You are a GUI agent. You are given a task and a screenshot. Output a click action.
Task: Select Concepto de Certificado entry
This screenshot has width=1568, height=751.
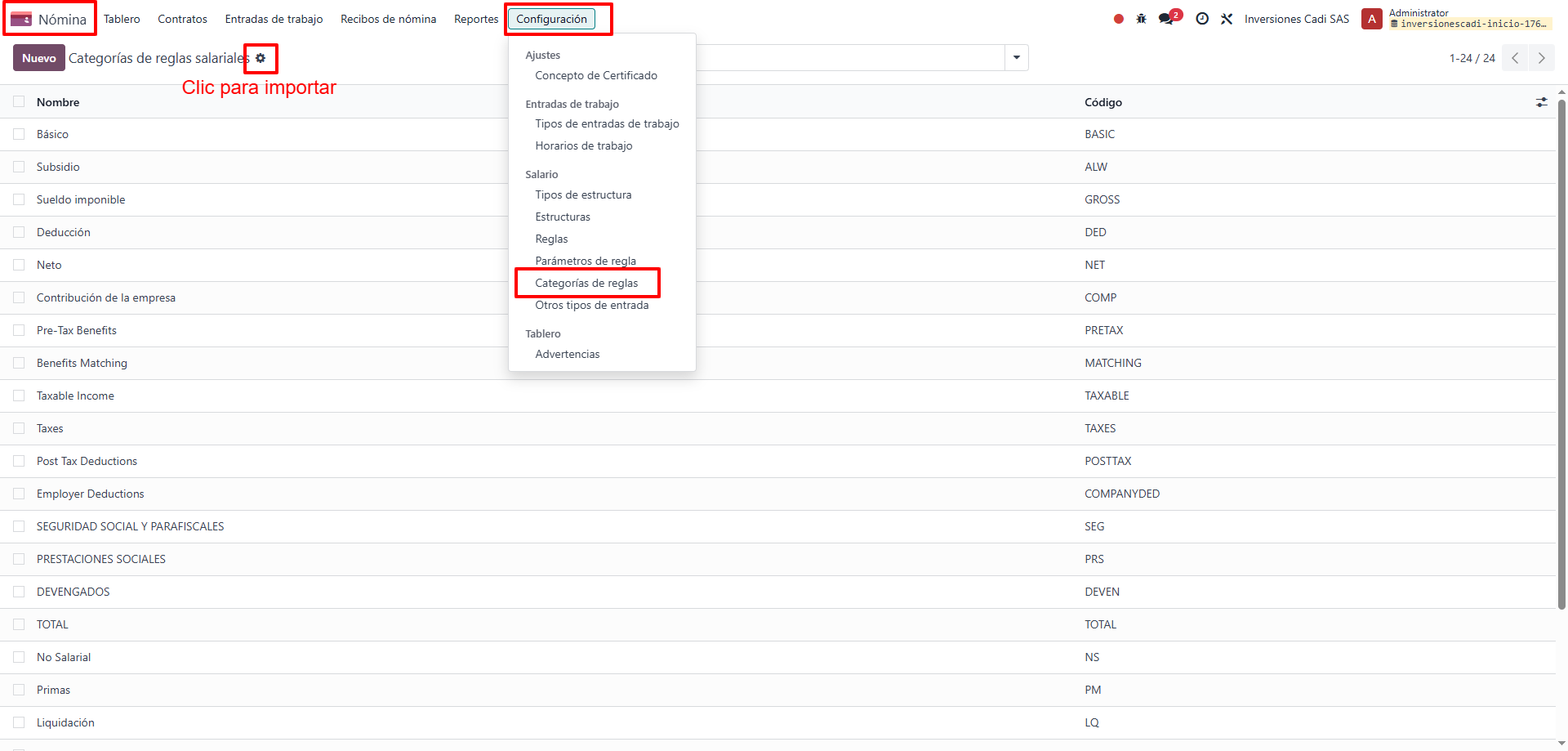[x=596, y=75]
